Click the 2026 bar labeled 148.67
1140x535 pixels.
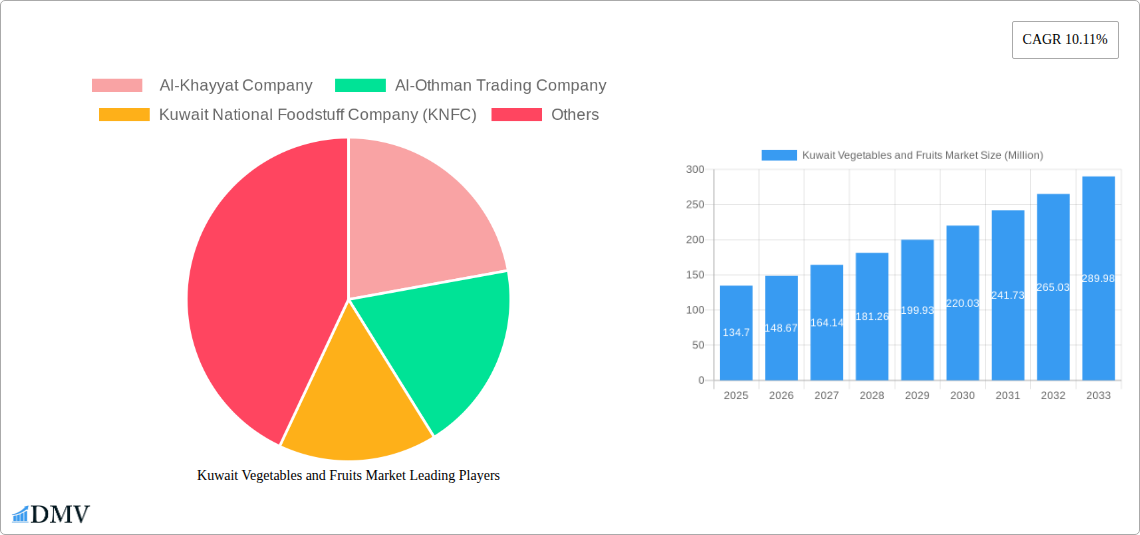[x=782, y=328]
